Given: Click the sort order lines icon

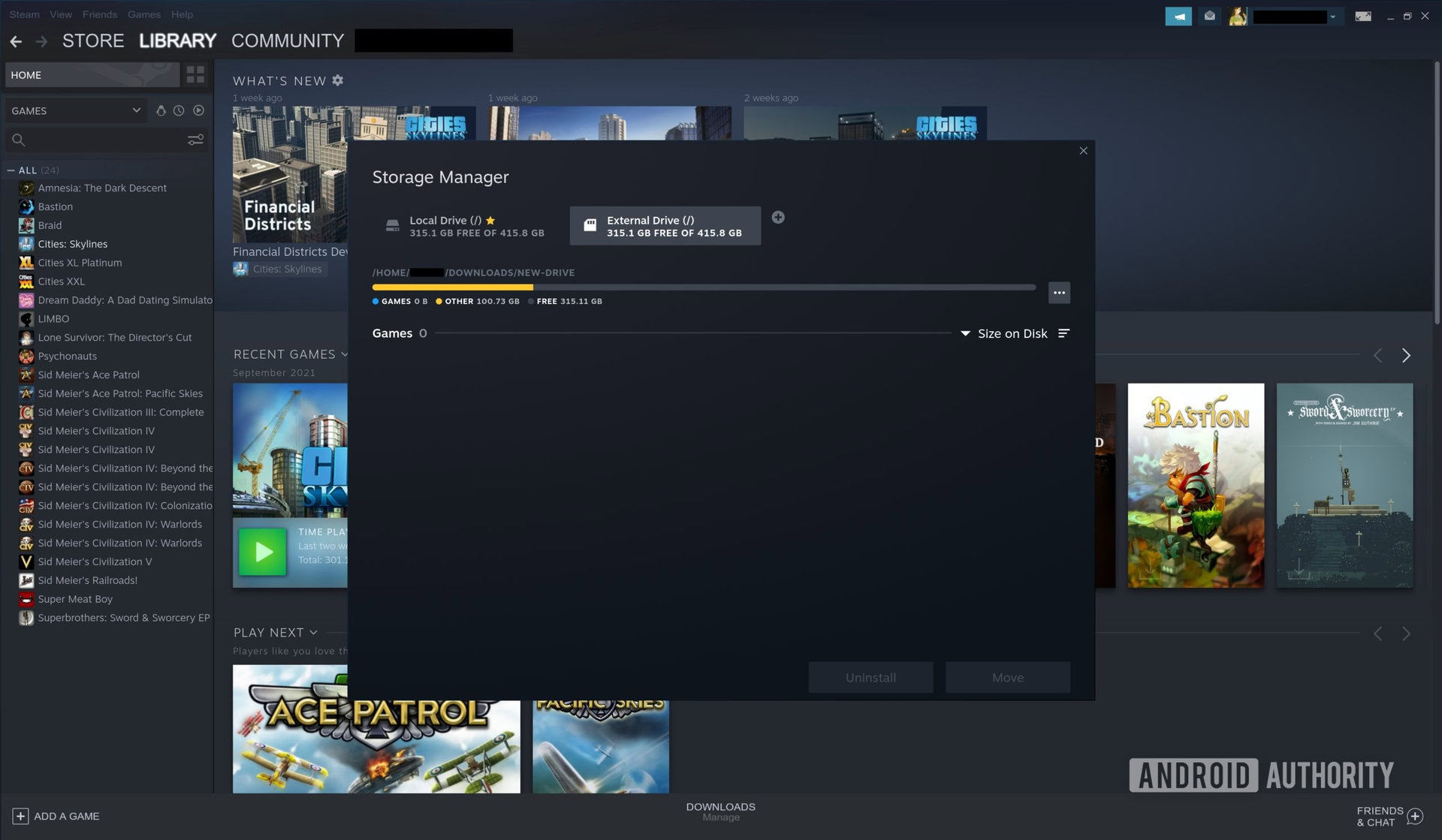Looking at the screenshot, I should 1063,333.
